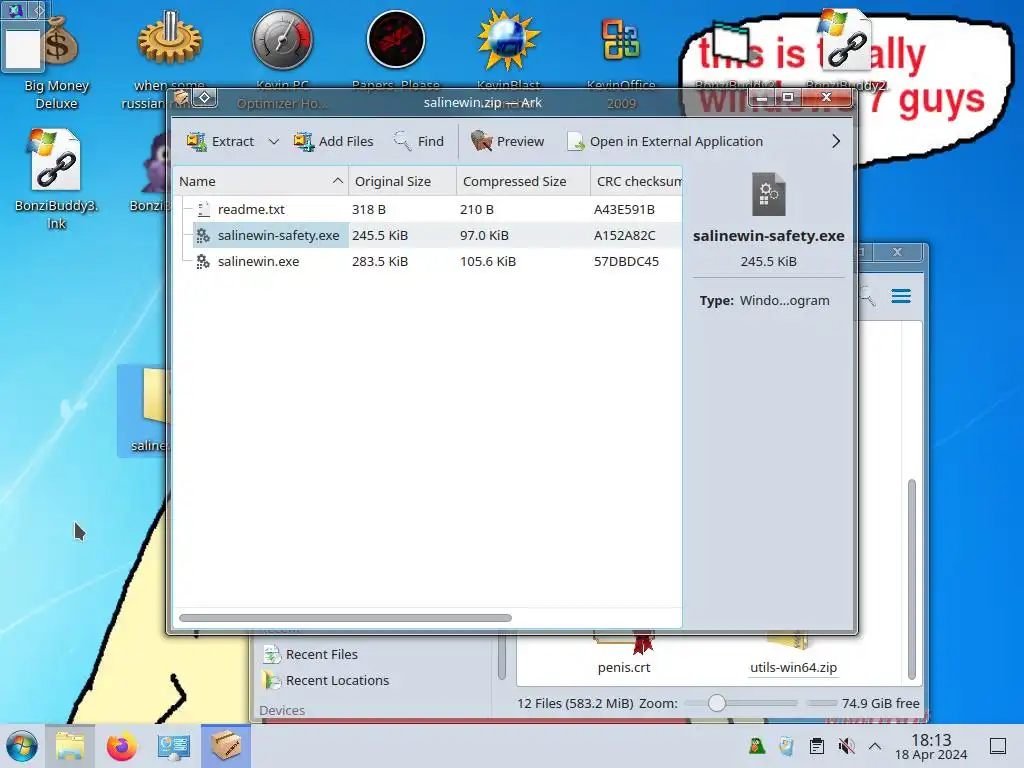
Task: Toggle the Ark keep-on-all-desktops pin button
Action: [204, 98]
